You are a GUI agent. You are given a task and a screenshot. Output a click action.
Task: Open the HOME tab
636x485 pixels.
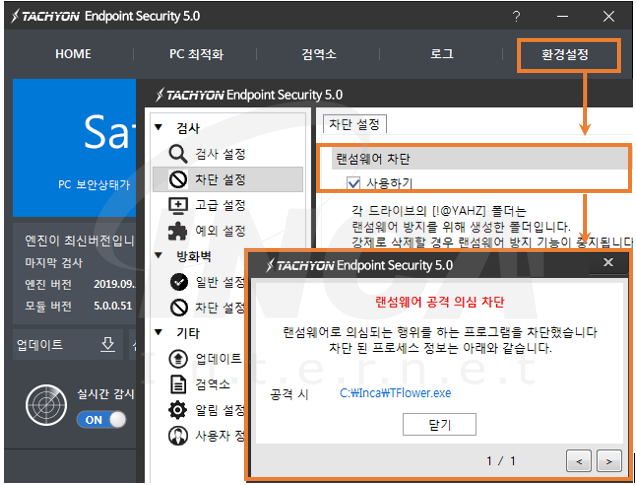click(73, 54)
